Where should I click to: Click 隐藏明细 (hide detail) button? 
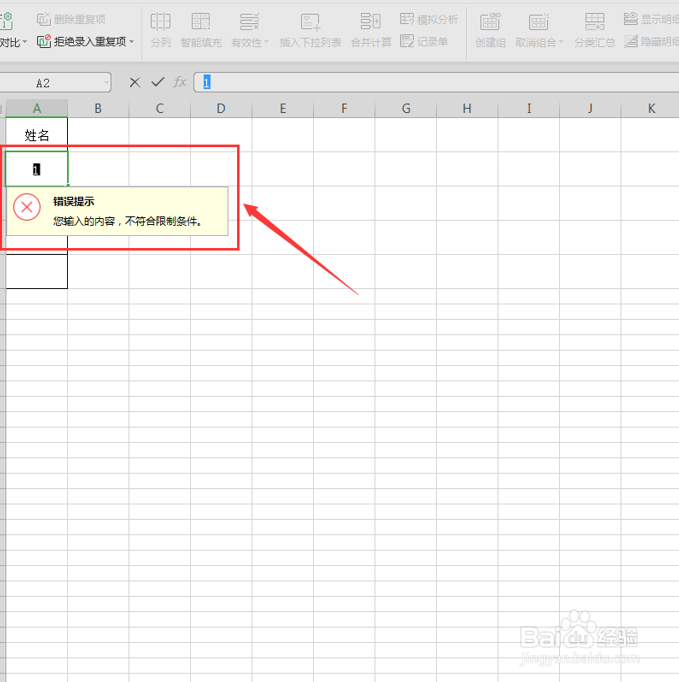click(x=651, y=42)
